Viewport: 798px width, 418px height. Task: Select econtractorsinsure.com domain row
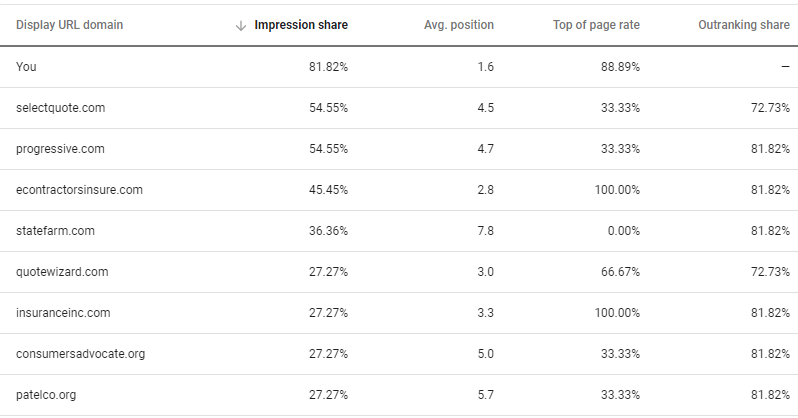399,190
